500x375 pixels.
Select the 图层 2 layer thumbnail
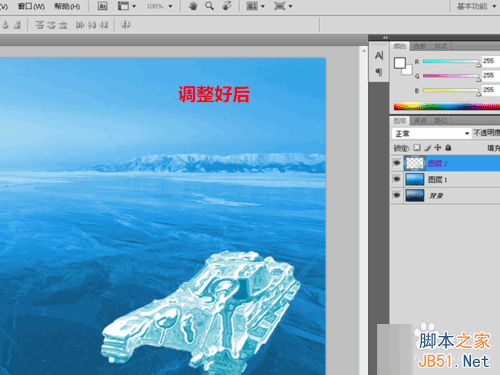pyautogui.click(x=415, y=163)
